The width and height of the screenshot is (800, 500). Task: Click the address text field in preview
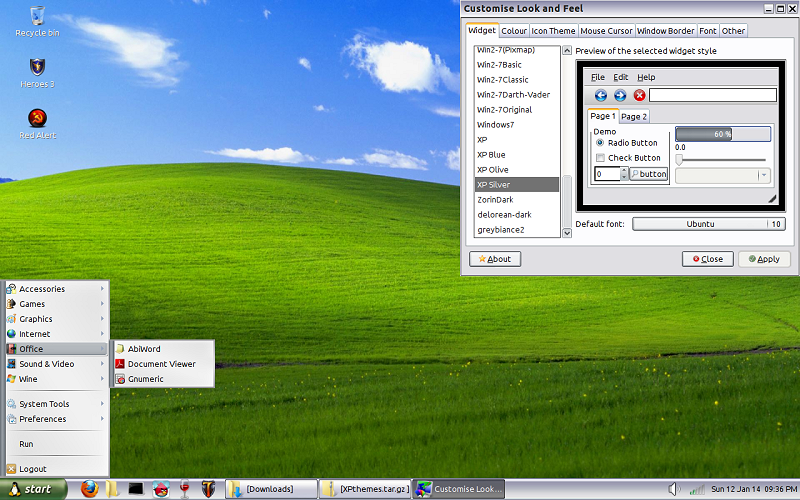point(713,95)
